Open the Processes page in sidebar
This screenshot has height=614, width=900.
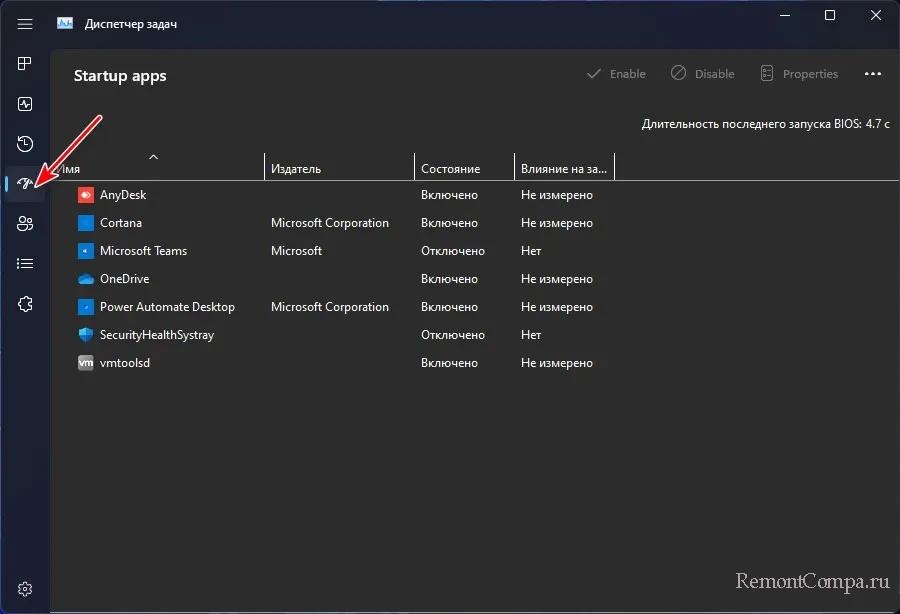point(25,64)
